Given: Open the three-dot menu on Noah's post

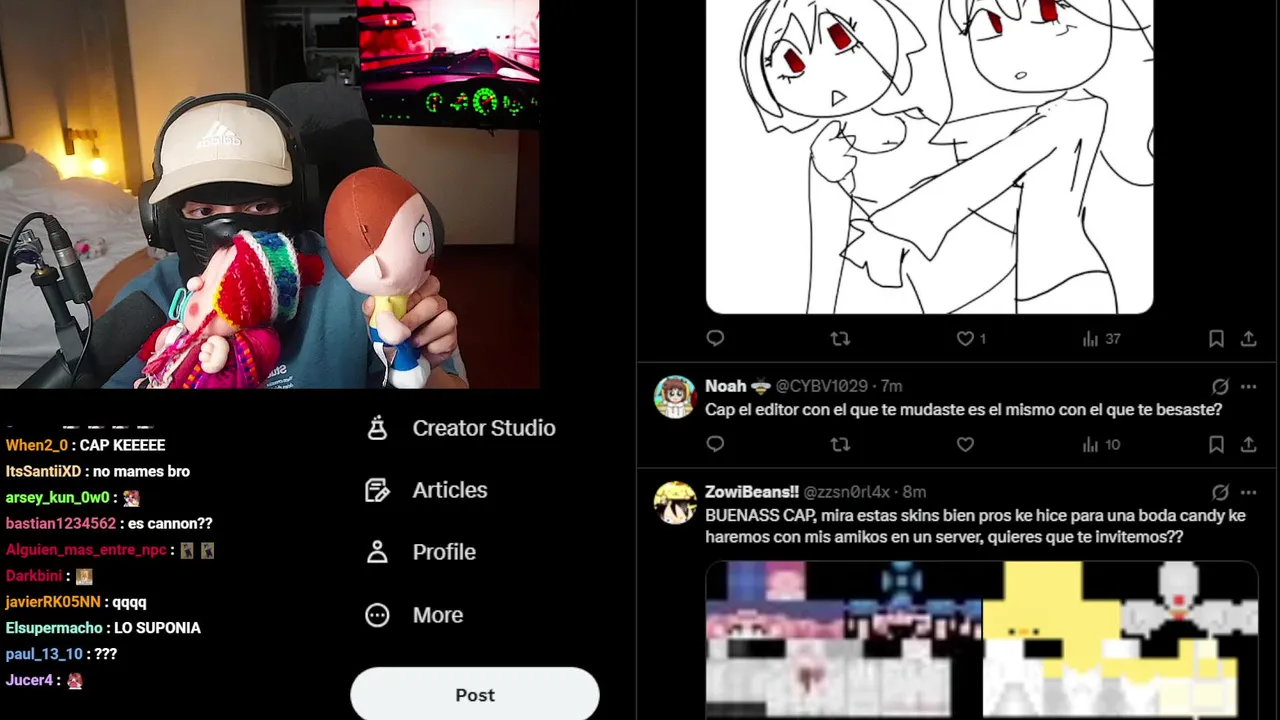Looking at the screenshot, I should [x=1248, y=386].
